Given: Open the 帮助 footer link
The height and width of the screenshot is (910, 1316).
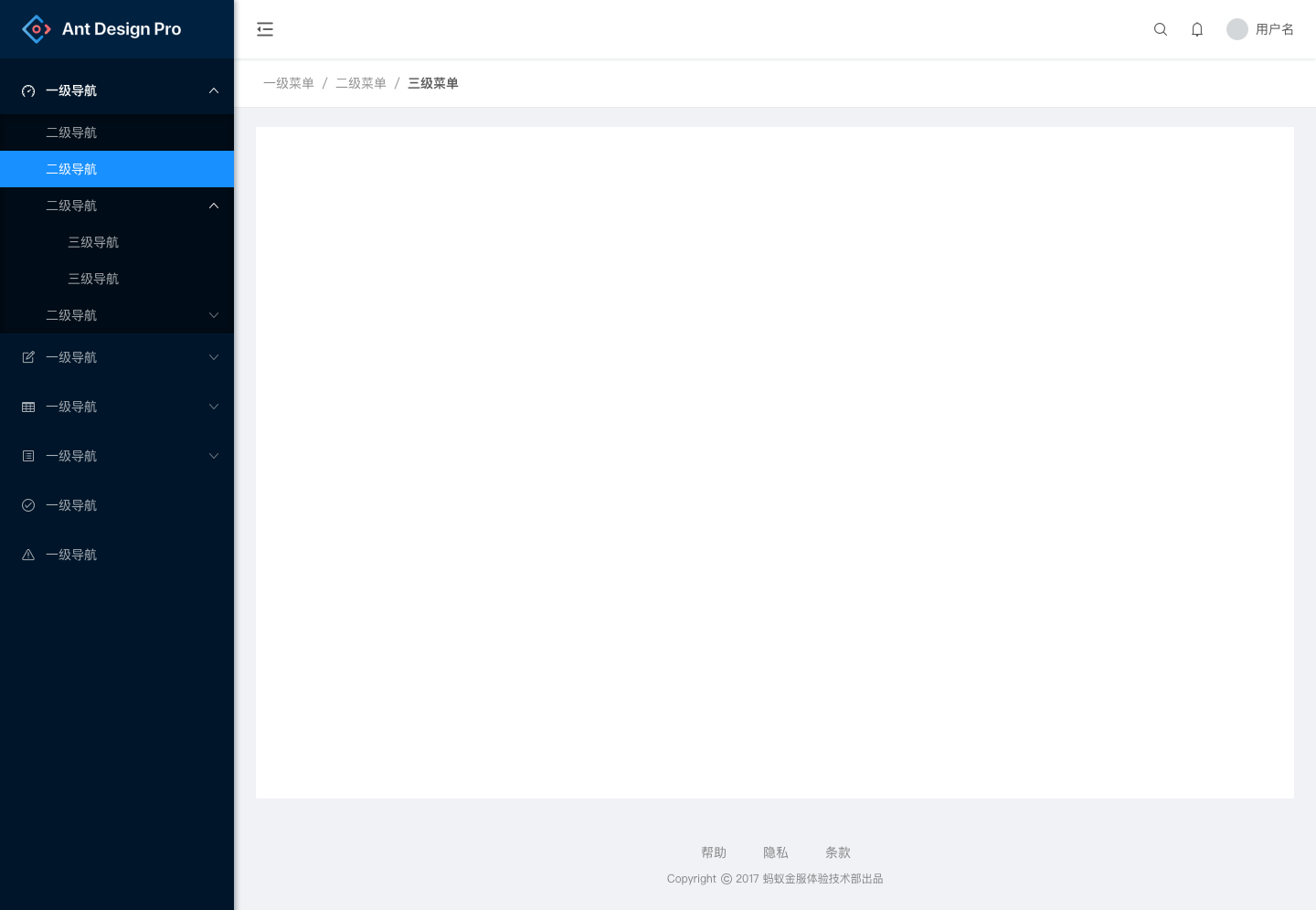Looking at the screenshot, I should click(x=714, y=852).
